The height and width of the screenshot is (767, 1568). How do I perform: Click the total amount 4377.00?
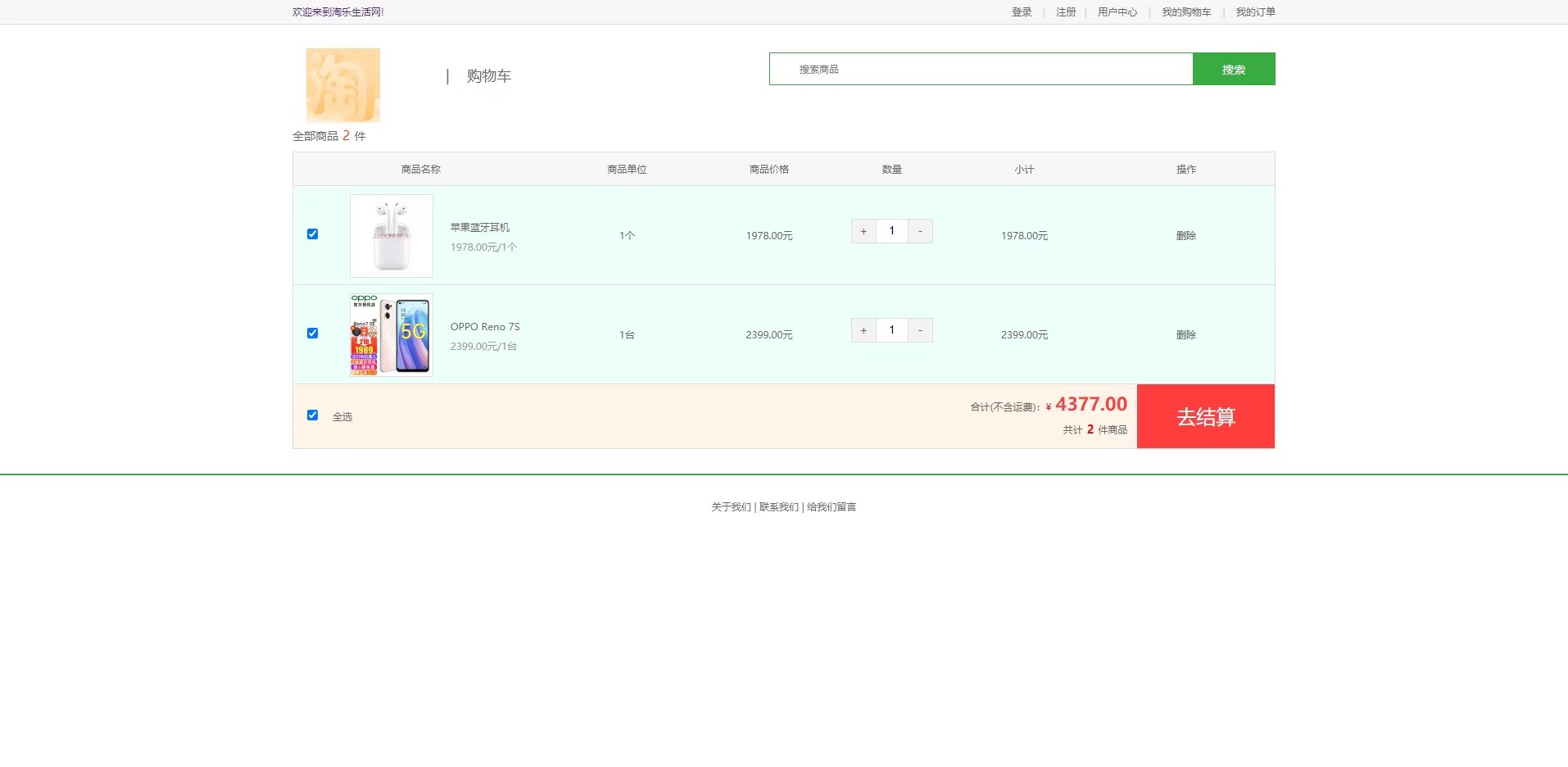pos(1091,404)
